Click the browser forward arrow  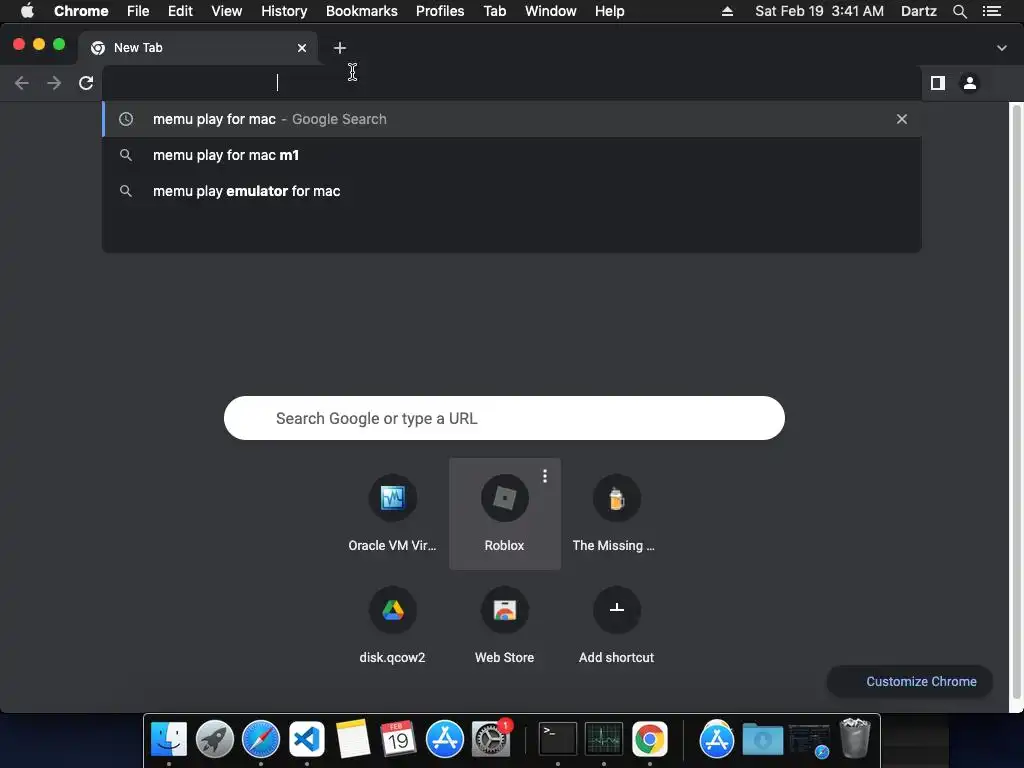click(54, 83)
